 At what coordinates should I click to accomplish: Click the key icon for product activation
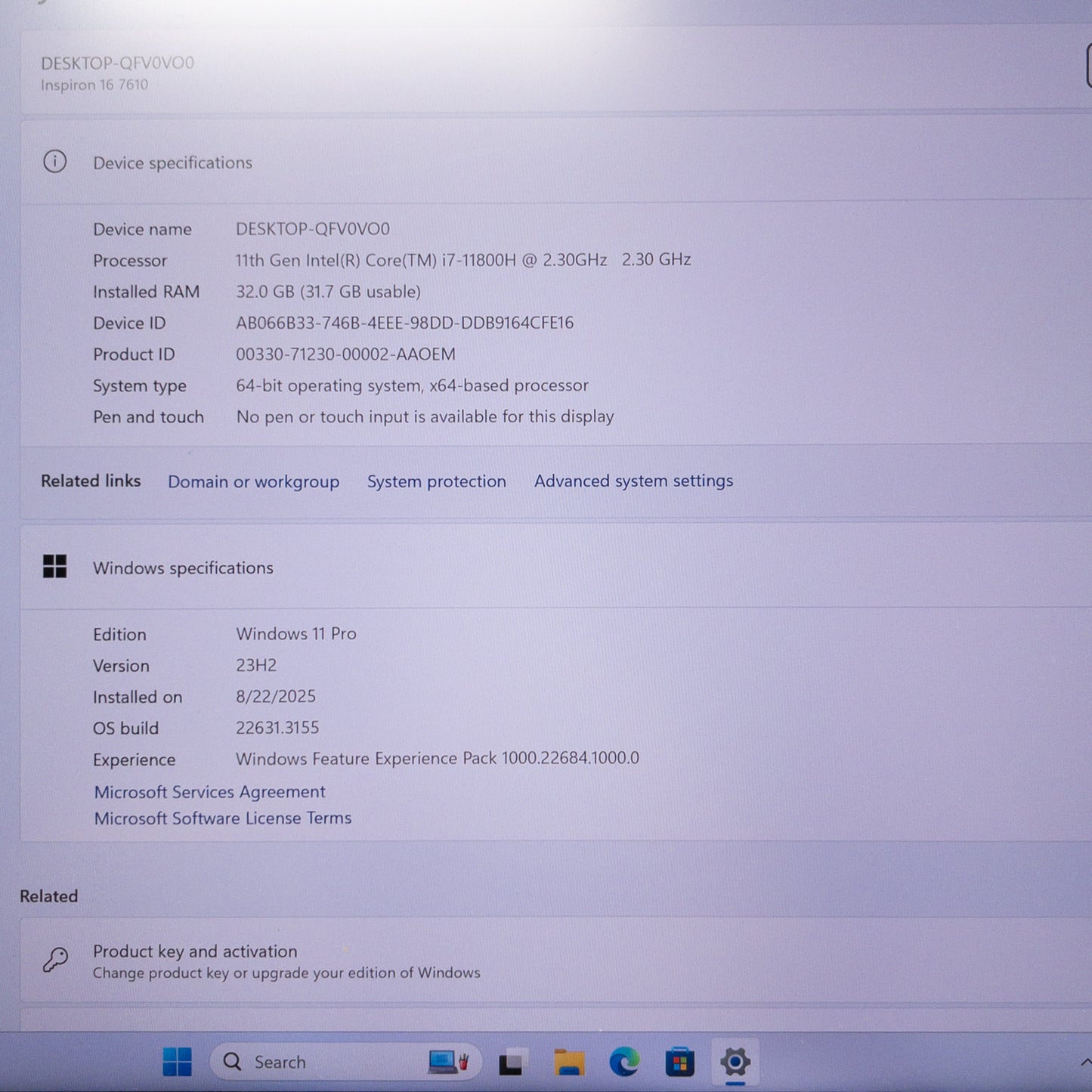coord(55,961)
